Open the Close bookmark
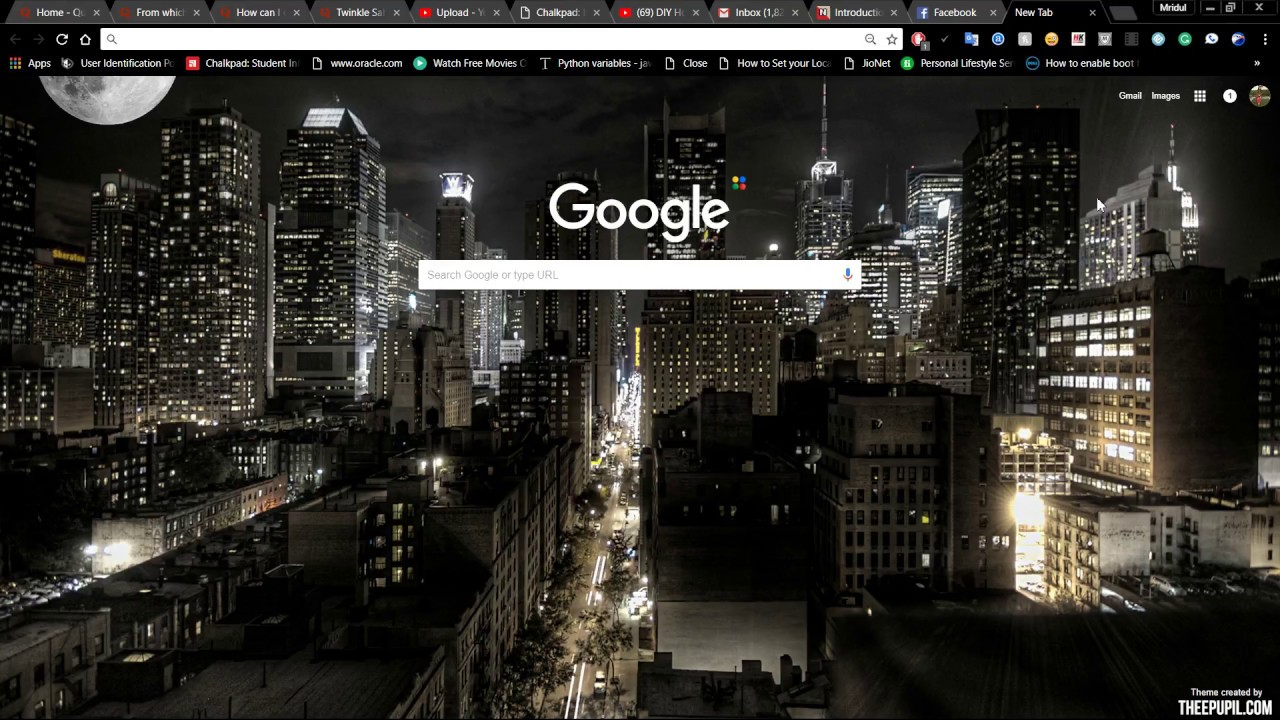The height and width of the screenshot is (720, 1280). point(686,63)
